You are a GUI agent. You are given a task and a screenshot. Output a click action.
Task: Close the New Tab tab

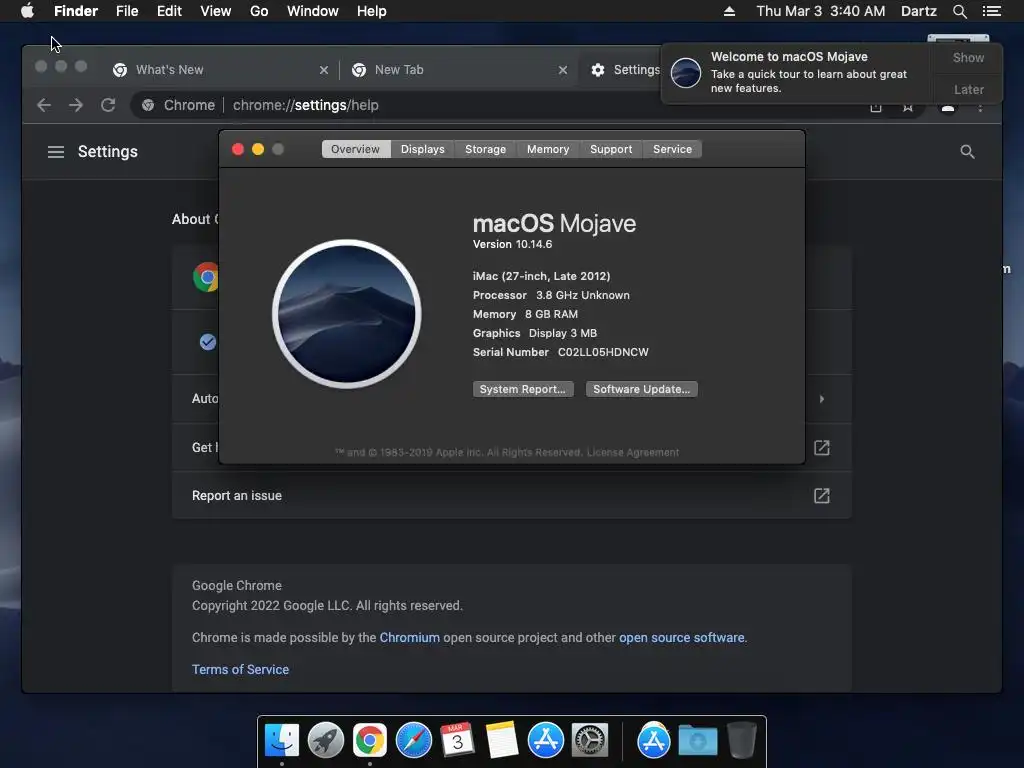tap(562, 70)
